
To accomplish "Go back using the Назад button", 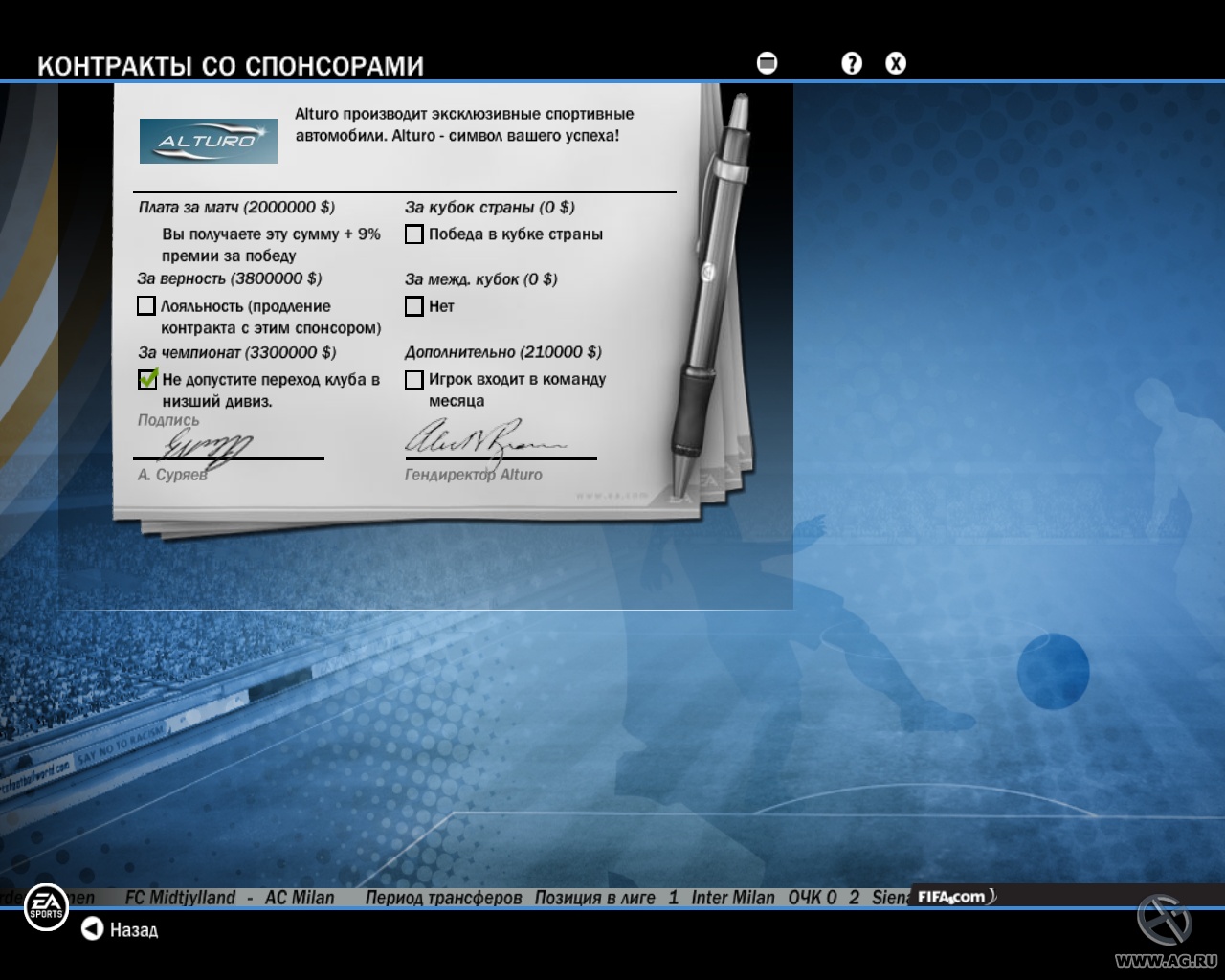I will point(120,929).
